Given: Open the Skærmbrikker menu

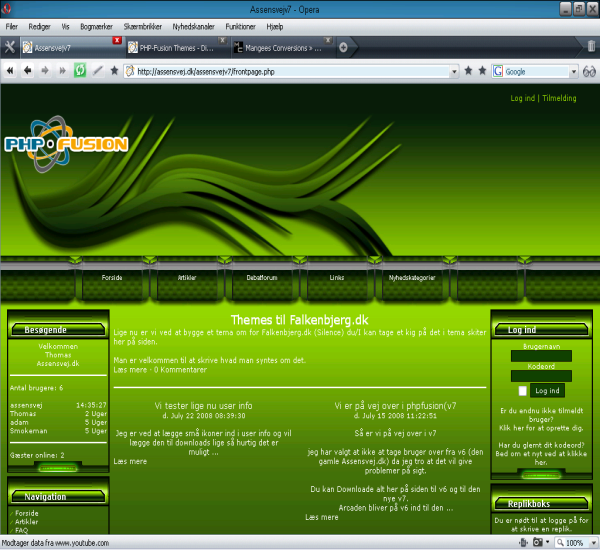Looking at the screenshot, I should tap(143, 26).
